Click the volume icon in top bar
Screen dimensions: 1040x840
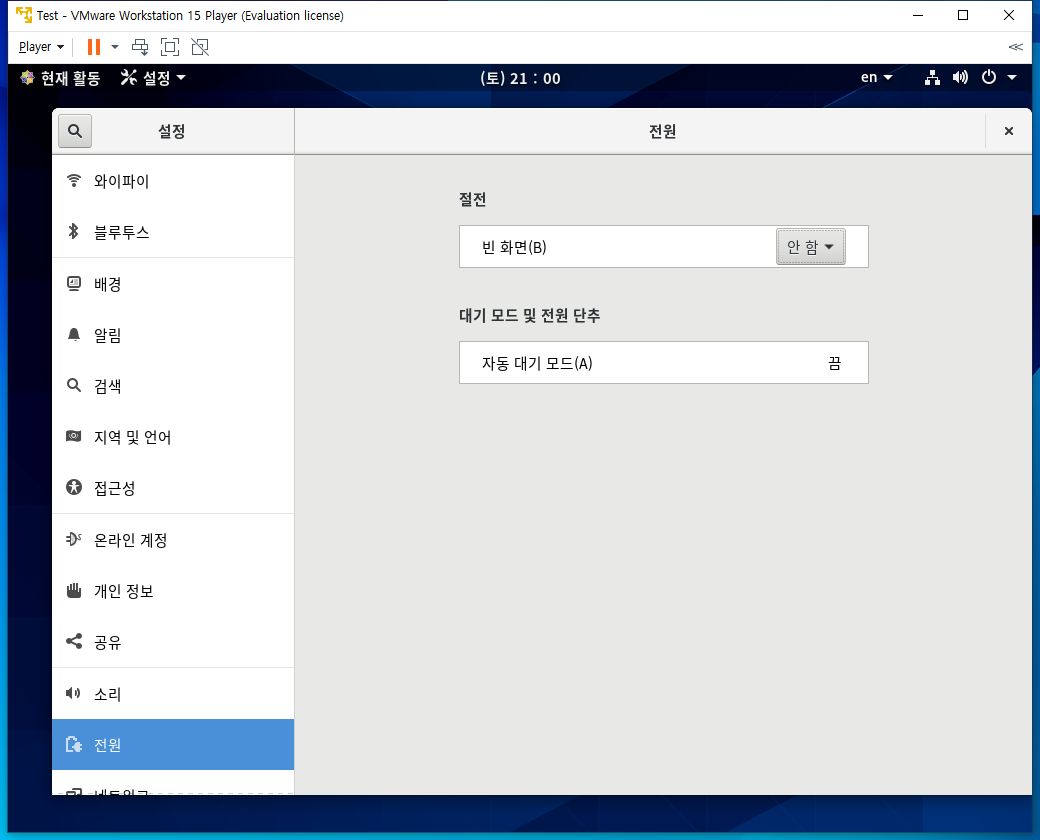click(x=960, y=78)
